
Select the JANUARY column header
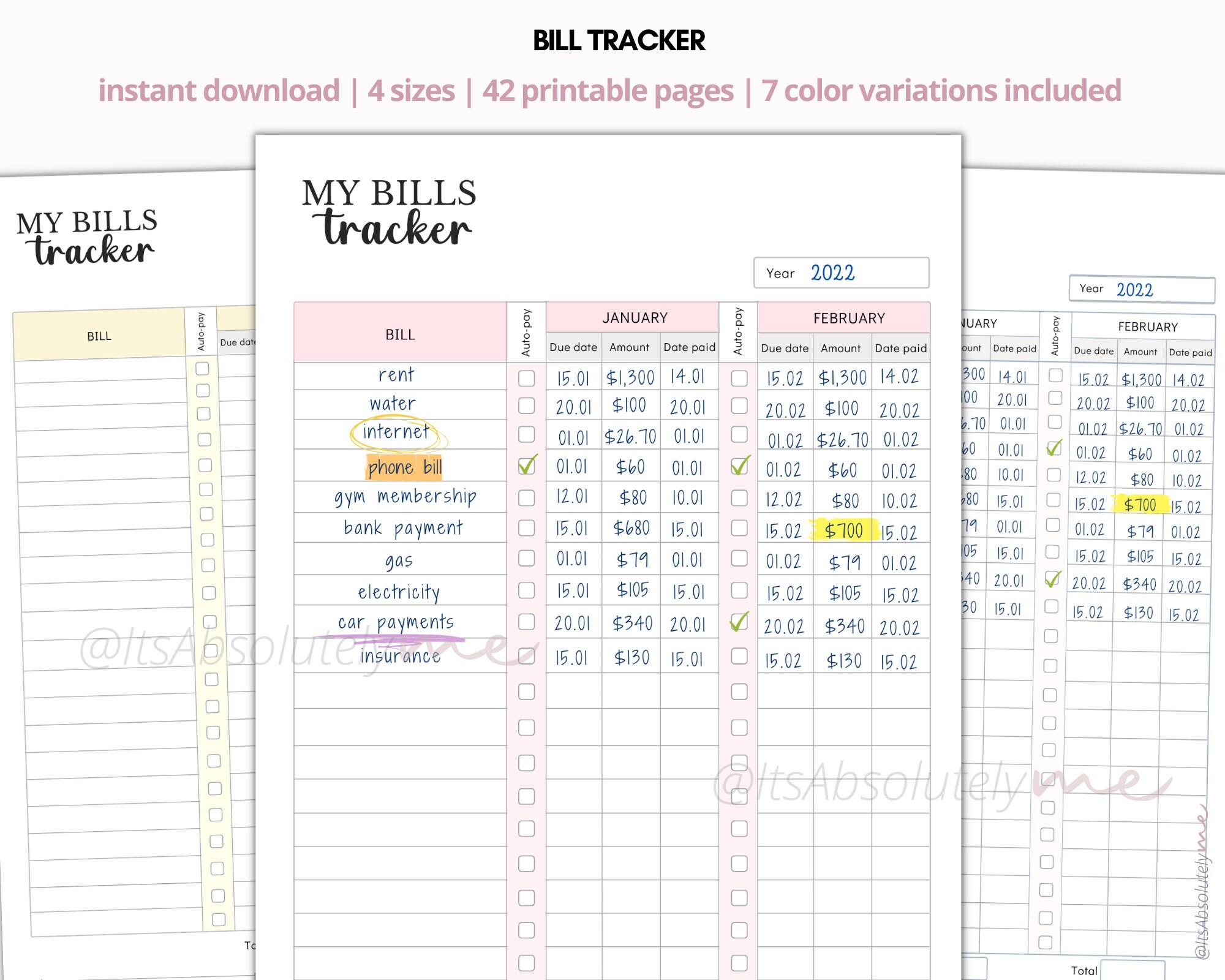click(635, 318)
